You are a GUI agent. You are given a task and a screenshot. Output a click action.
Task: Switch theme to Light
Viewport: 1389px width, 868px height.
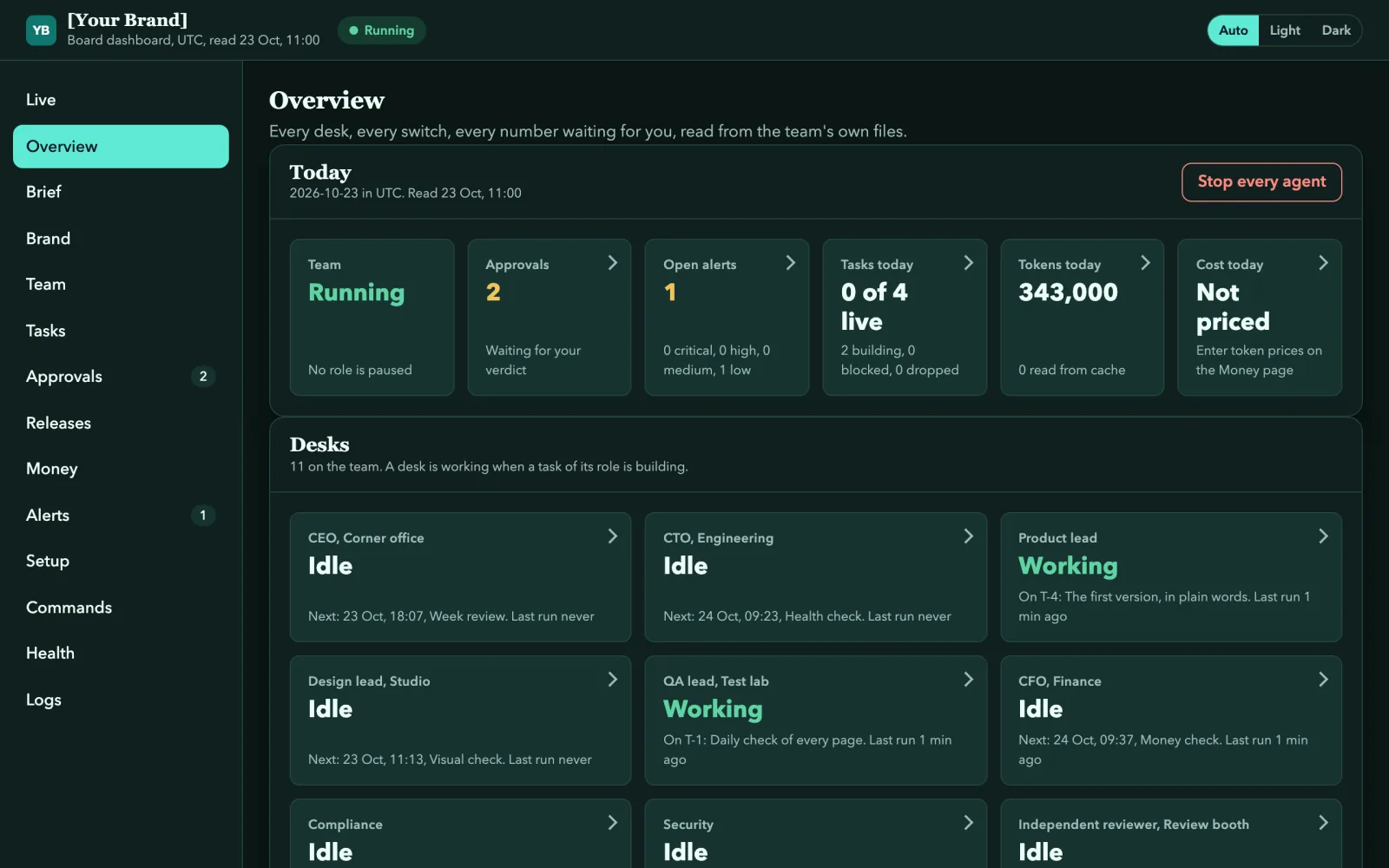(1285, 30)
